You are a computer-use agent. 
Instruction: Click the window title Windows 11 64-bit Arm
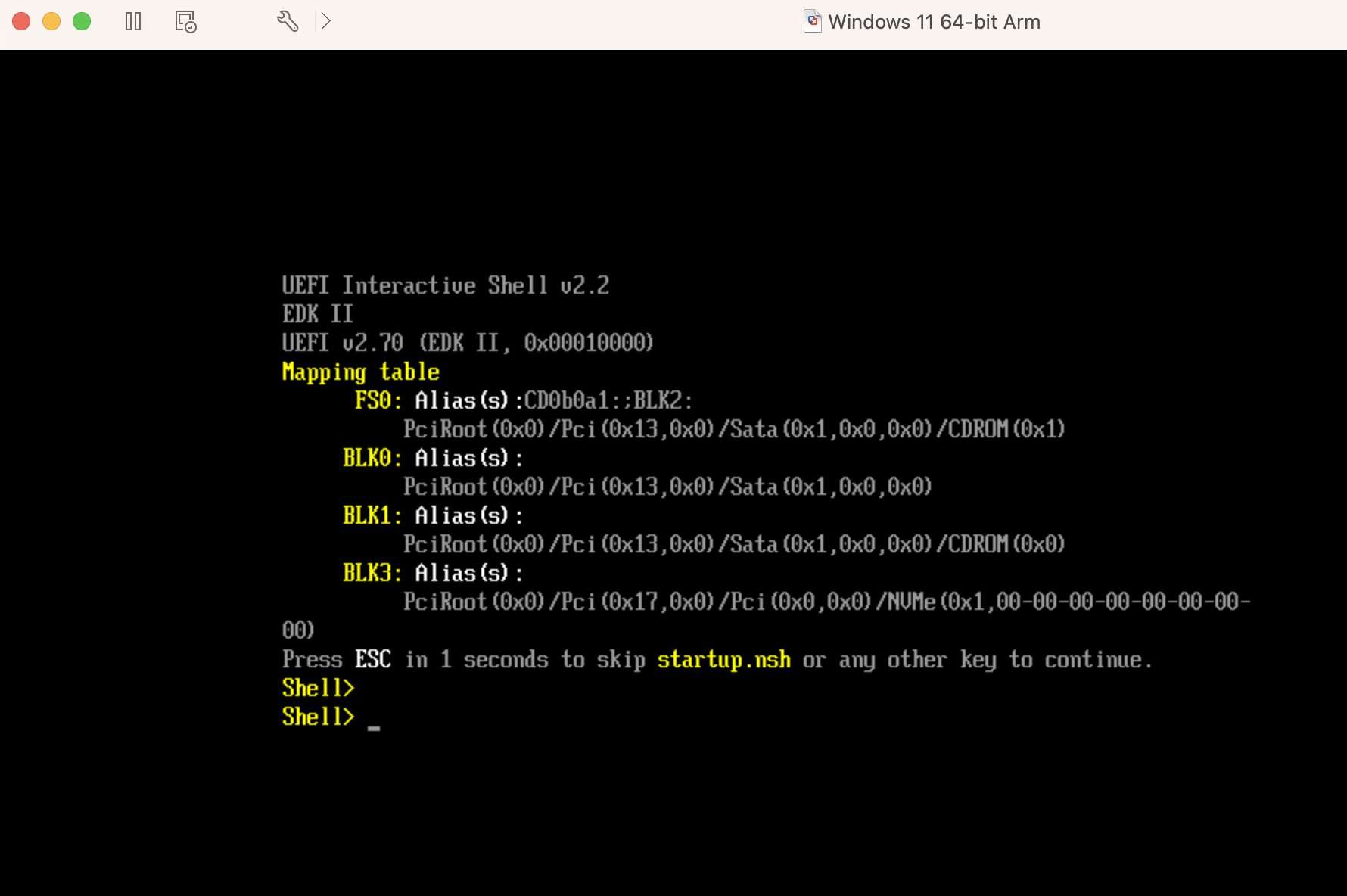click(934, 22)
